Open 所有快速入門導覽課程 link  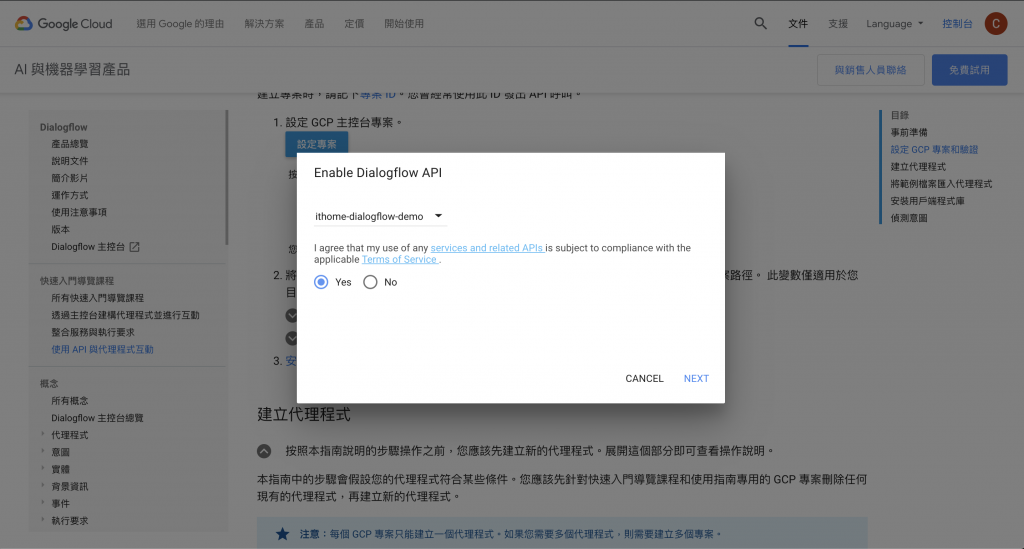[97, 298]
